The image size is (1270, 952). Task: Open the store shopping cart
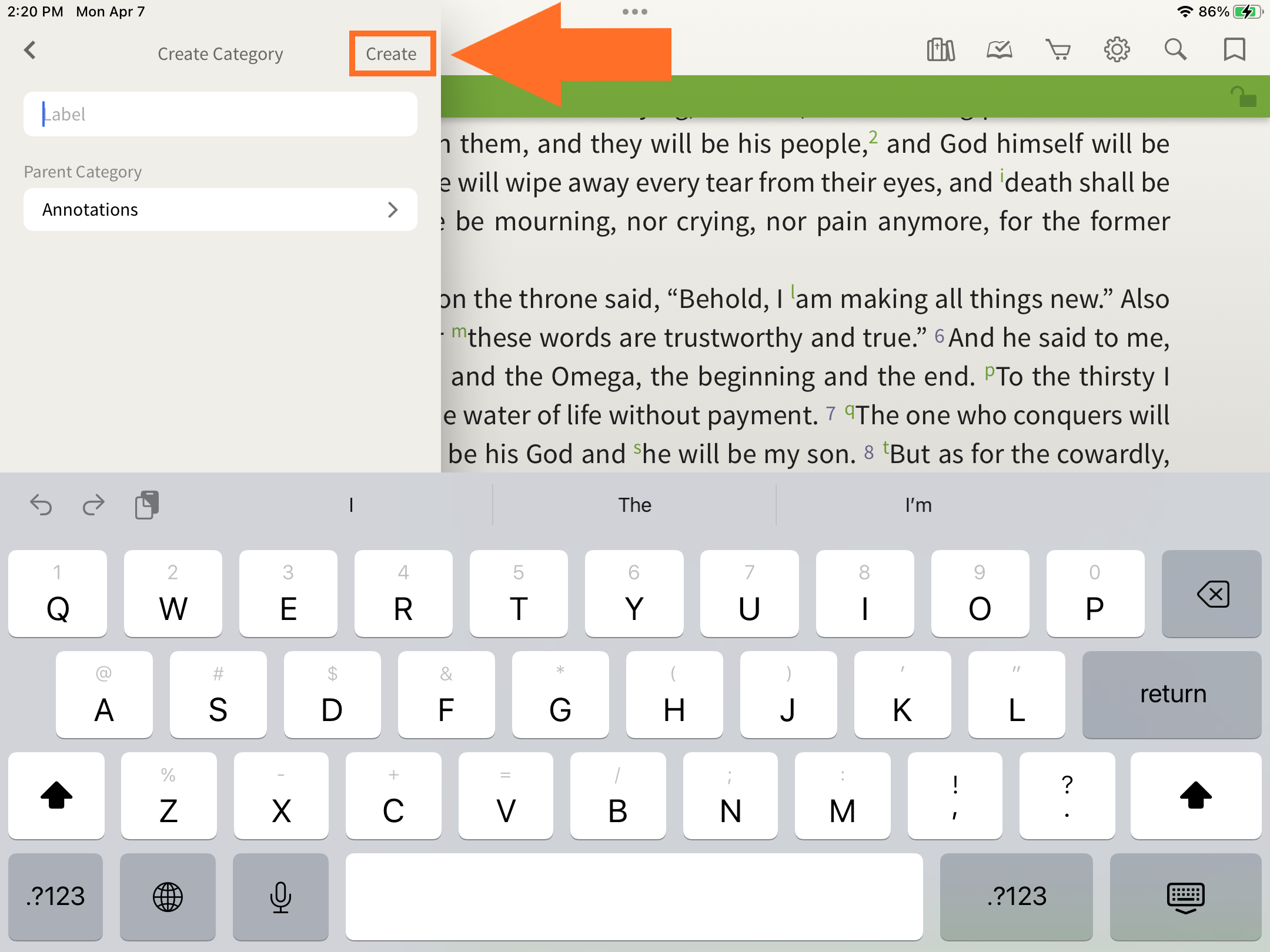[1058, 50]
